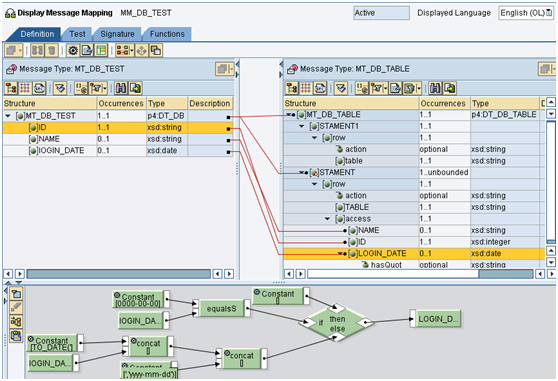Collapse the STAMENT1 node in target tree
558x381 pixels.
pos(302,126)
